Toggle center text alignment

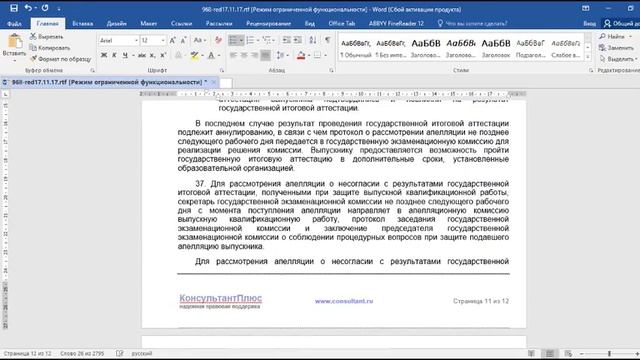tap(244, 55)
